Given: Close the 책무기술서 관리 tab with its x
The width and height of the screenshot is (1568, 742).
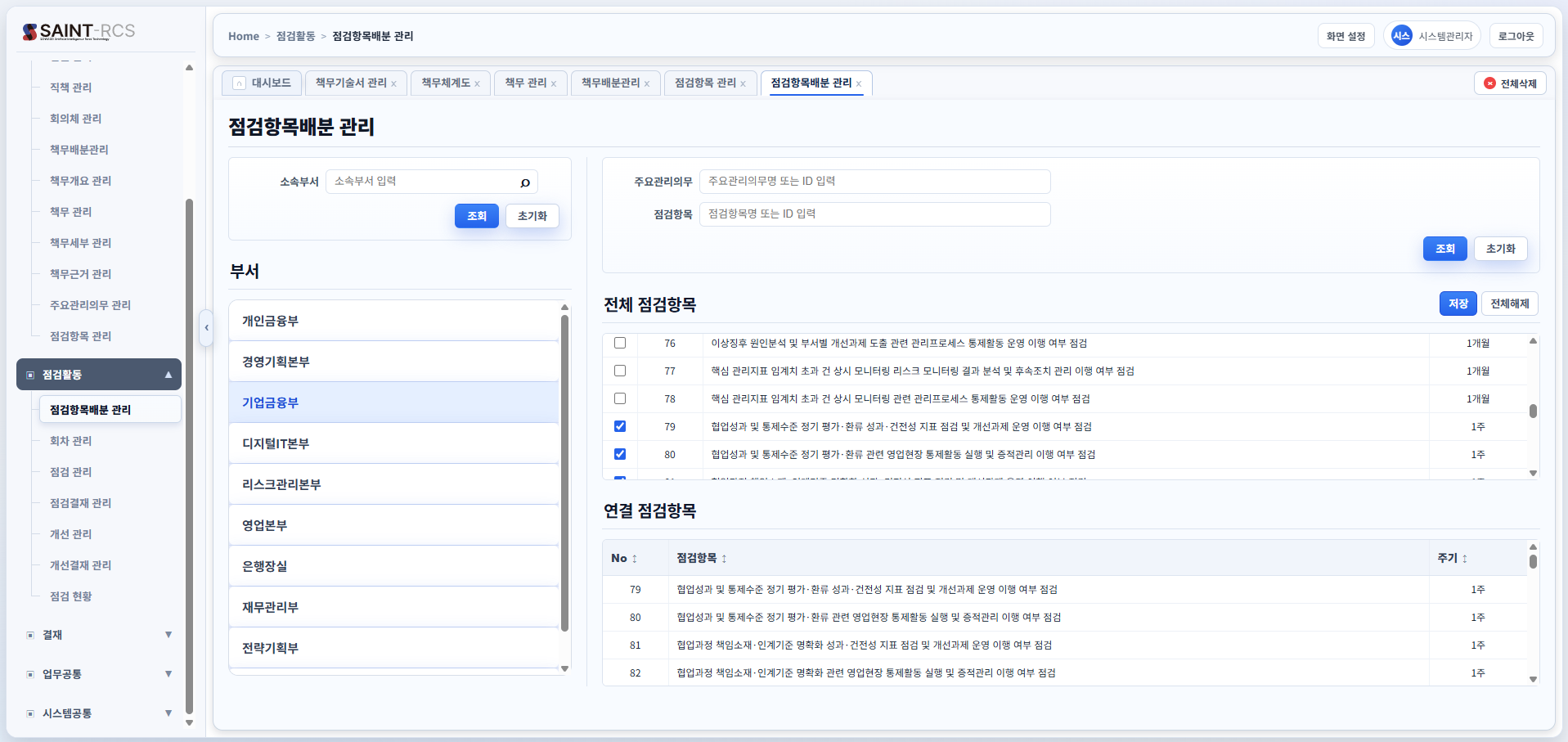Looking at the screenshot, I should 394,84.
